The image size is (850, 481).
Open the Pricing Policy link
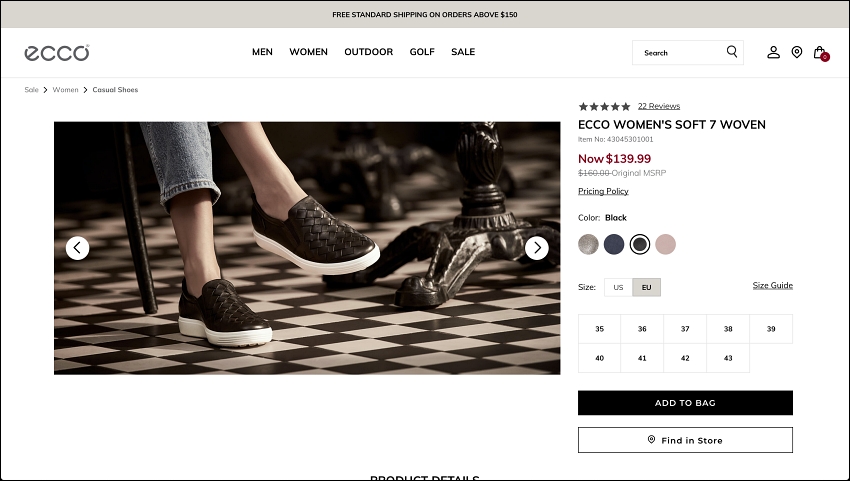(x=603, y=191)
